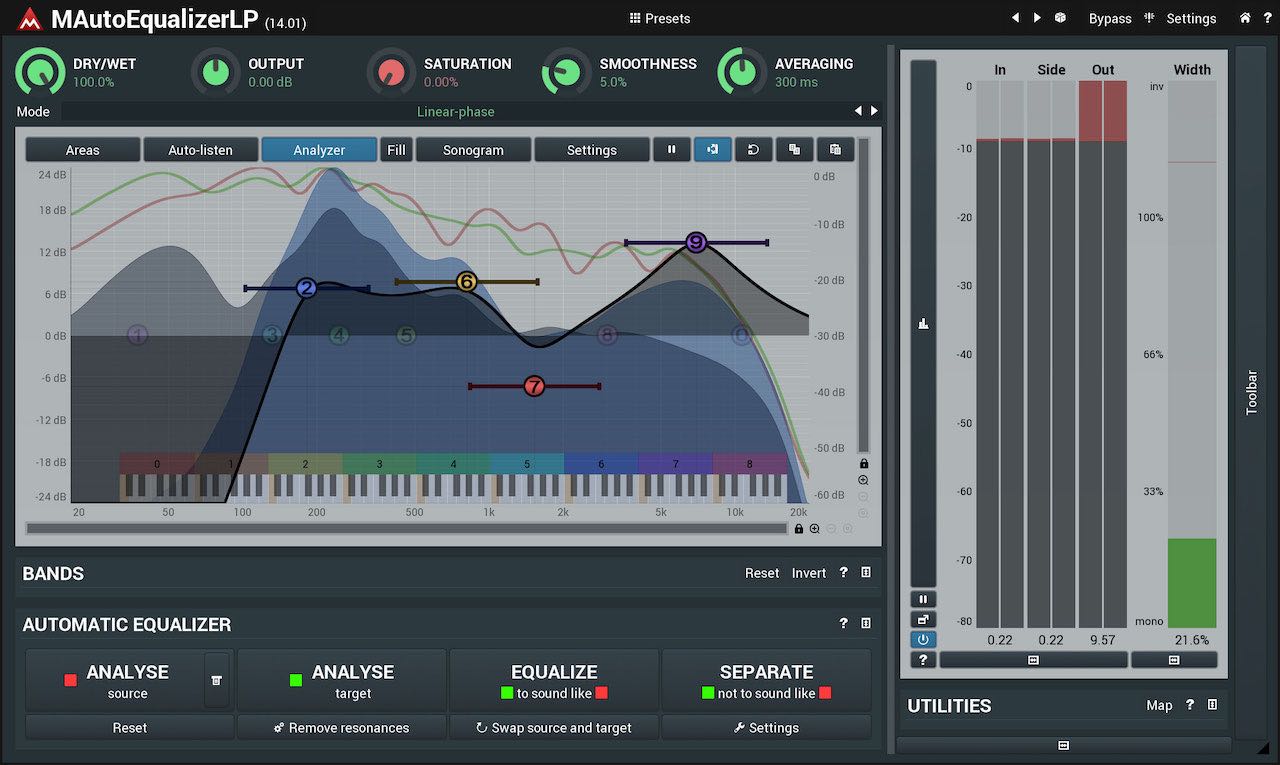Pause the analyzer display

[671, 150]
